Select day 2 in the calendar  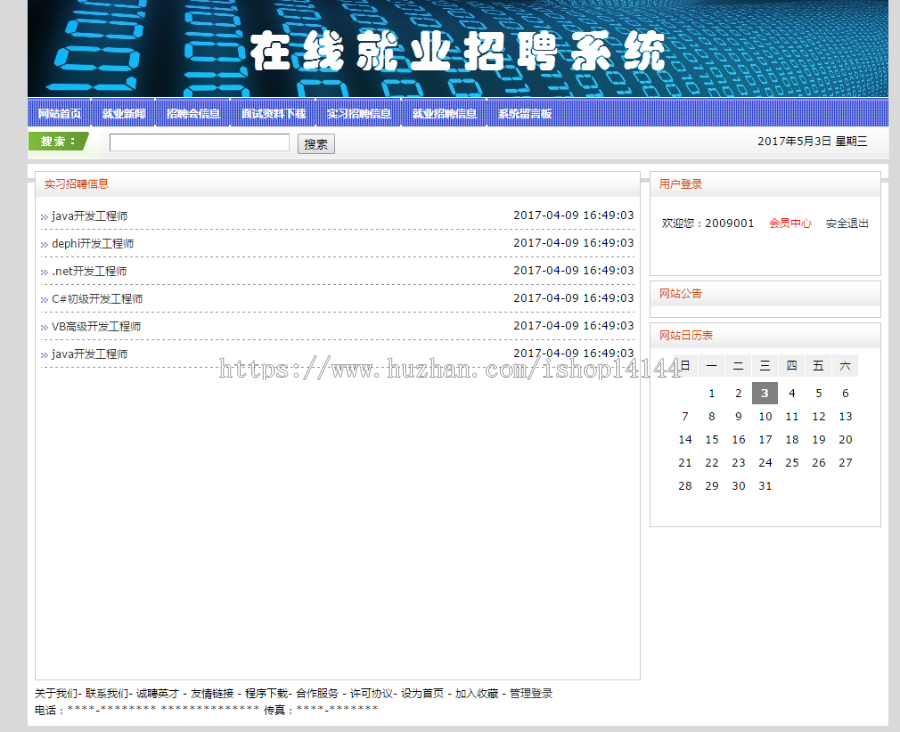pos(739,393)
